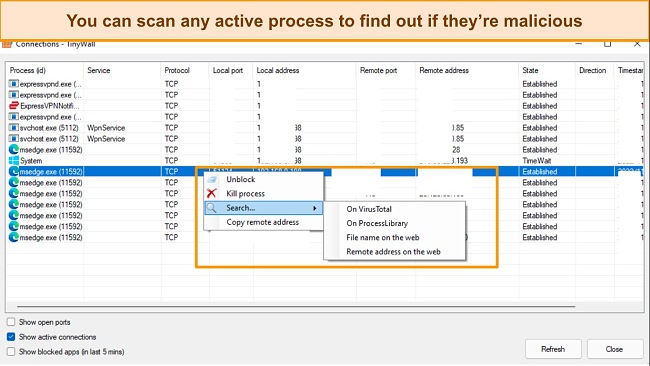Enable the Show open ports checkbox
650x366 pixels.
11,322
